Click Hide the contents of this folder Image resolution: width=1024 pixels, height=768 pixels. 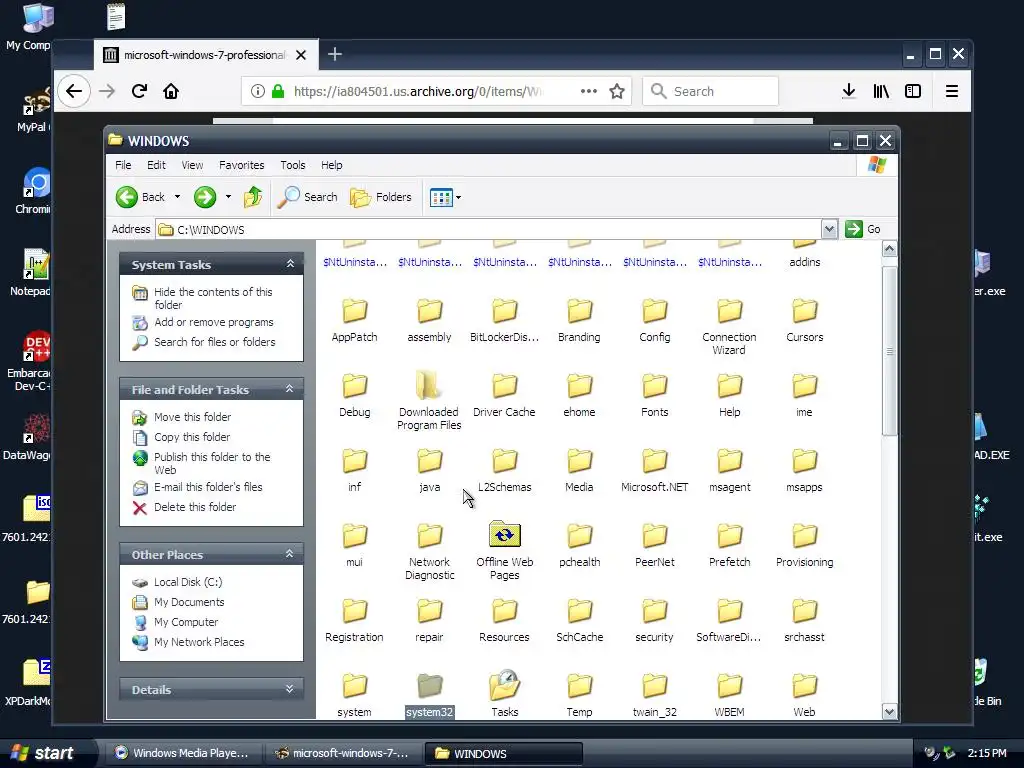[x=213, y=298]
